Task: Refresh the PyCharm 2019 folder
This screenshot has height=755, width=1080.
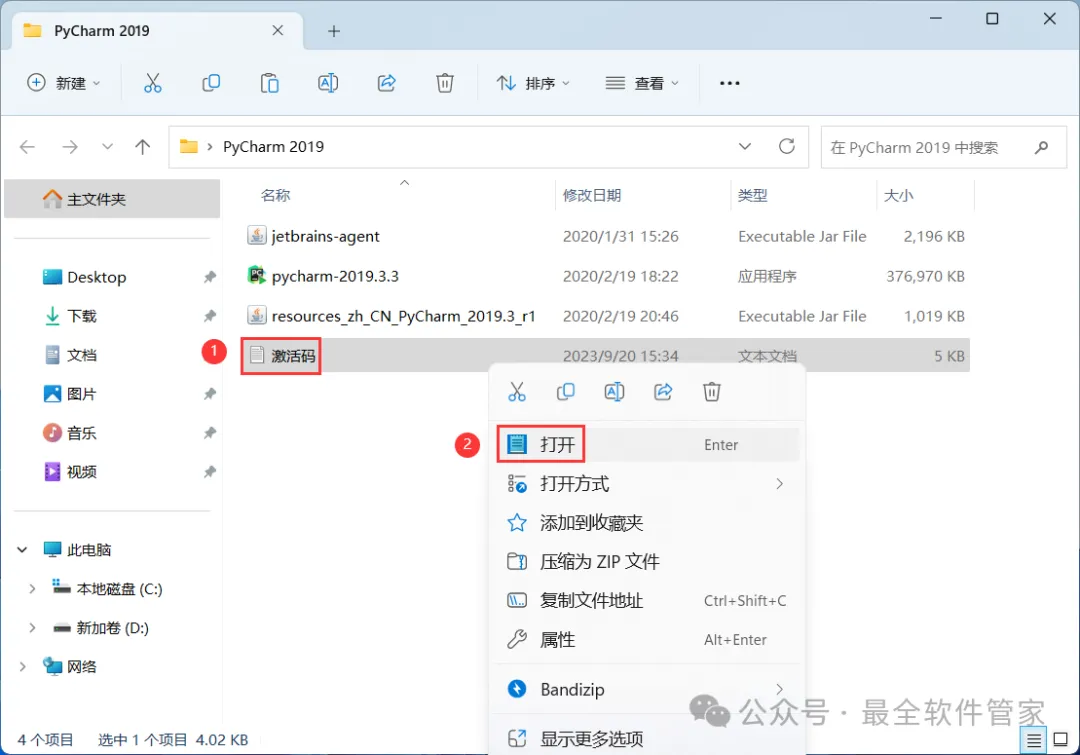Action: tap(787, 146)
